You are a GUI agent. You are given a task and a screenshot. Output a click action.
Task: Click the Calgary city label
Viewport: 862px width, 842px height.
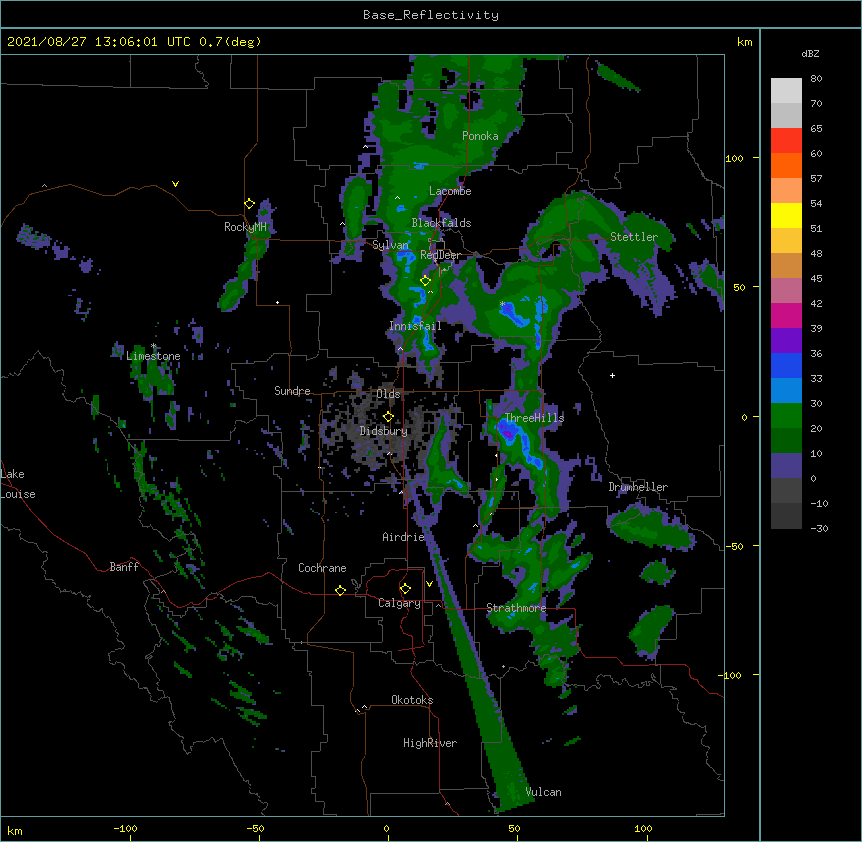(x=399, y=603)
